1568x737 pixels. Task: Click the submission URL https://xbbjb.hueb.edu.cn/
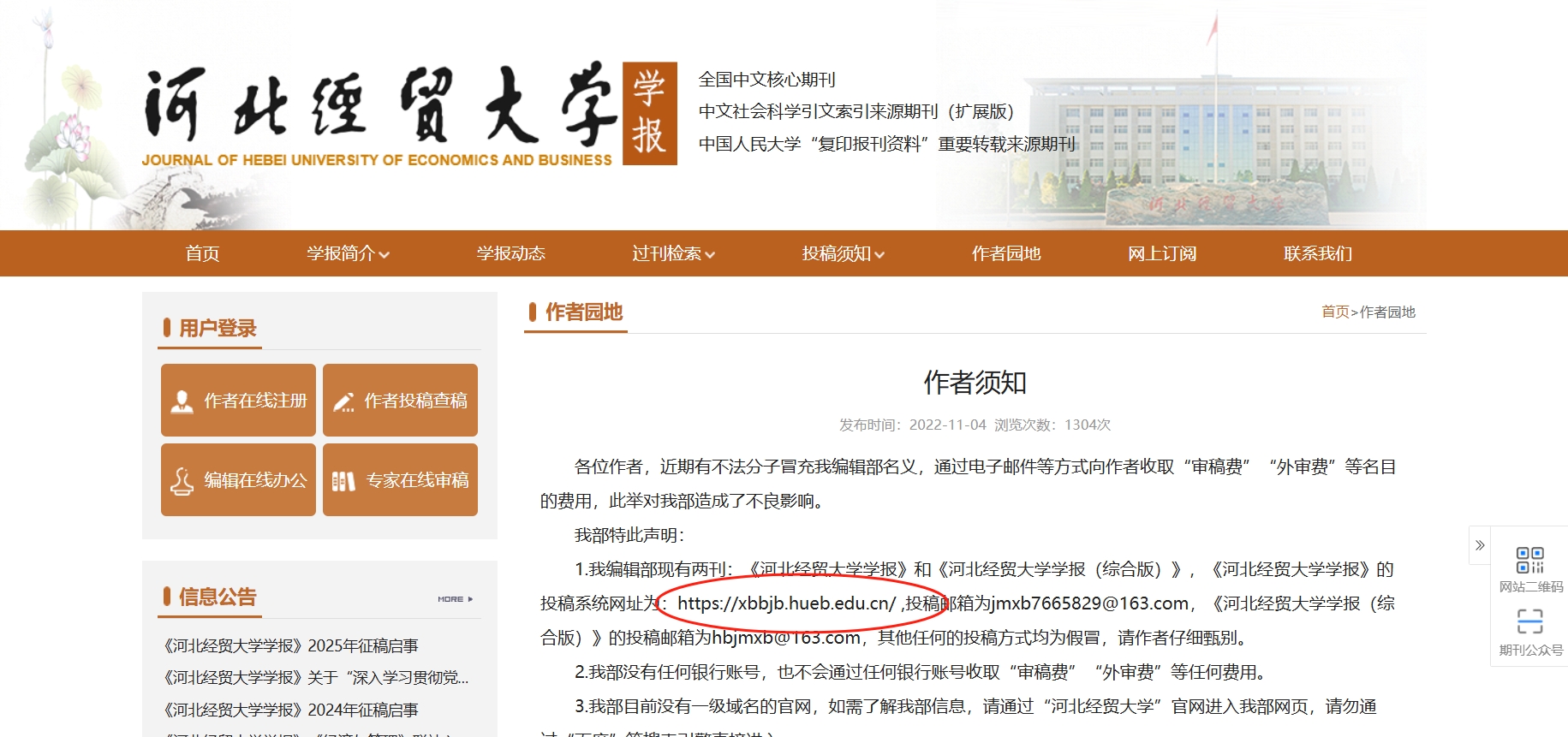pos(786,603)
